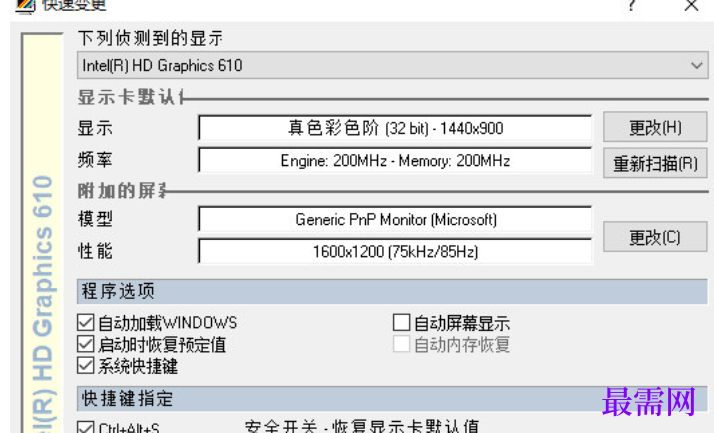Click the 1600x1200 performance field

pos(395,251)
